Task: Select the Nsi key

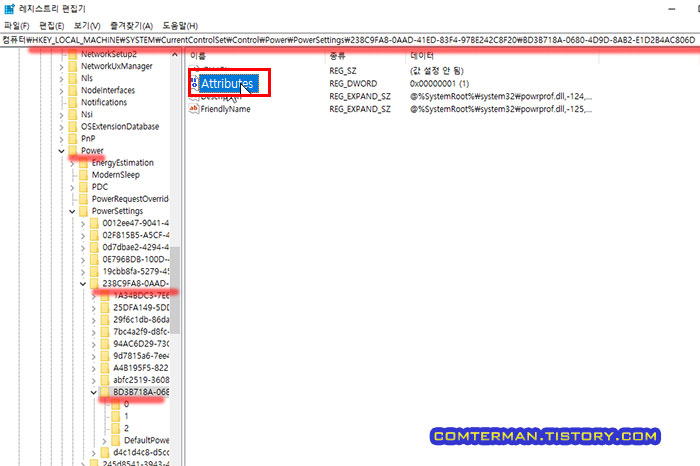Action: tap(87, 114)
